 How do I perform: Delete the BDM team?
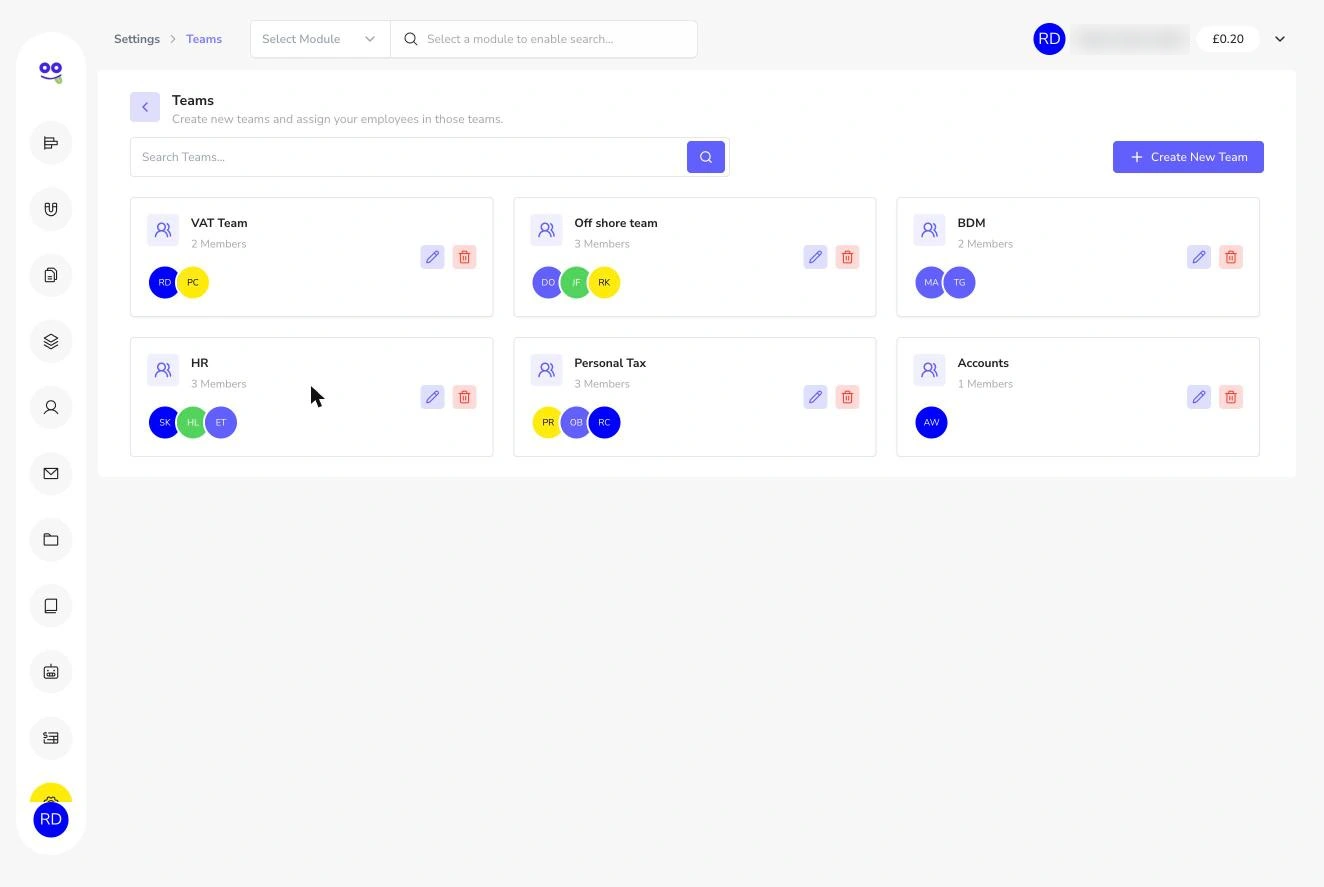click(x=1230, y=257)
